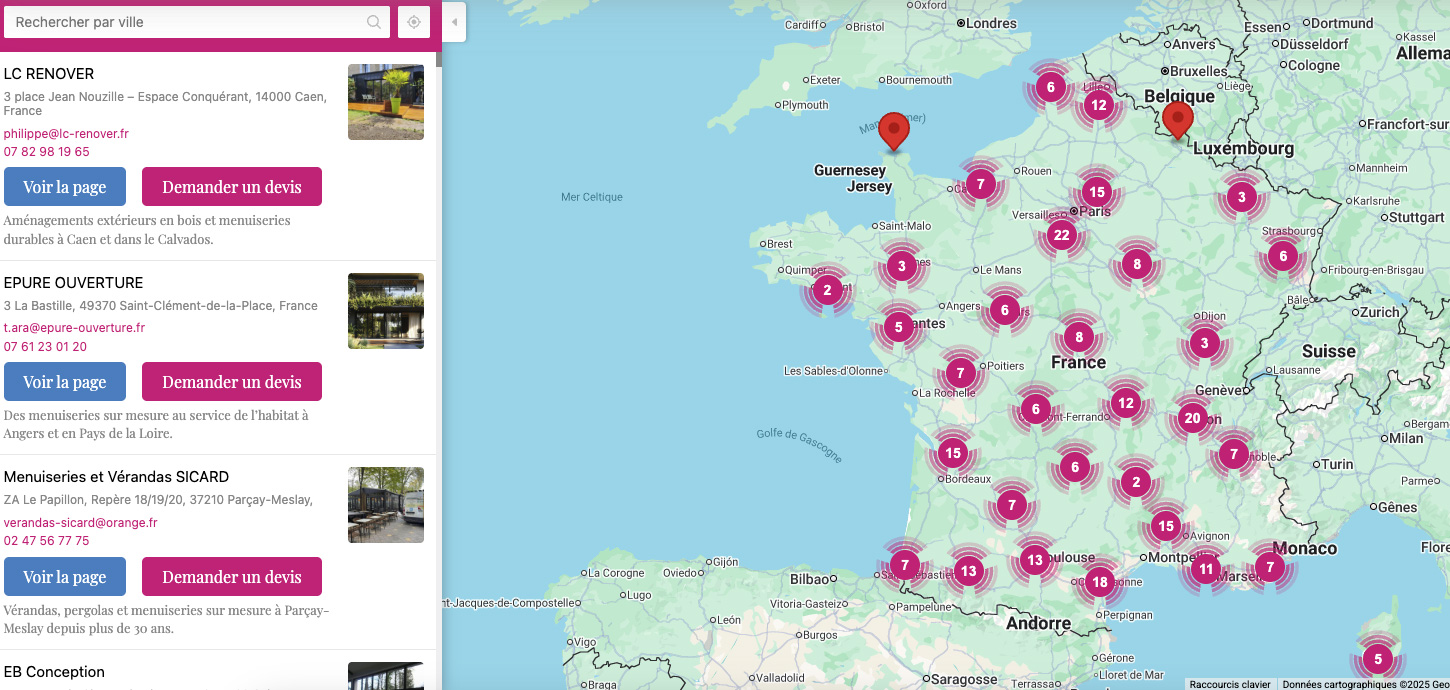The width and height of the screenshot is (1450, 690).
Task: Open LC RENOVER page with Voir la page
Action: [x=65, y=187]
